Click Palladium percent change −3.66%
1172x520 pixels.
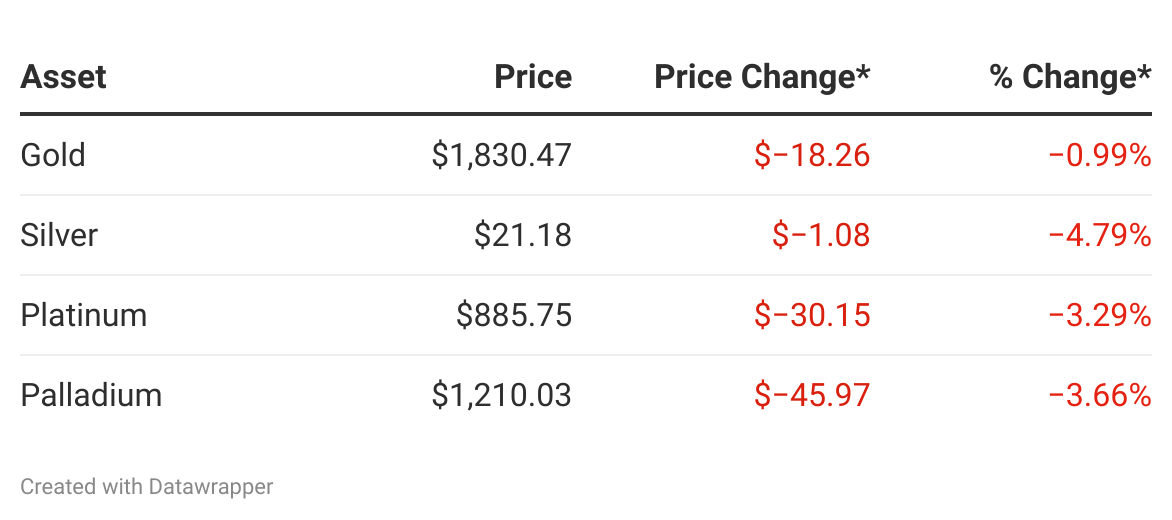1100,395
